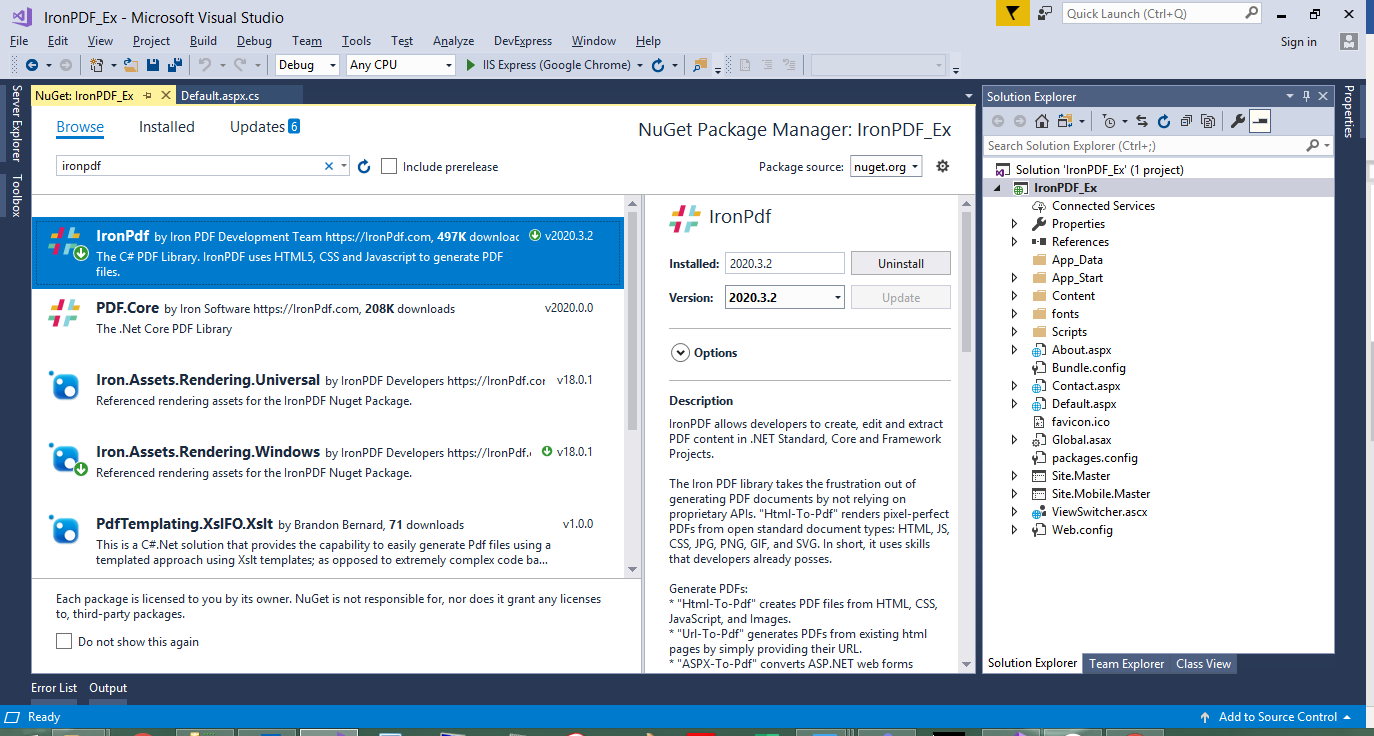Select packages.config in Solution Explorer

pos(1094,458)
